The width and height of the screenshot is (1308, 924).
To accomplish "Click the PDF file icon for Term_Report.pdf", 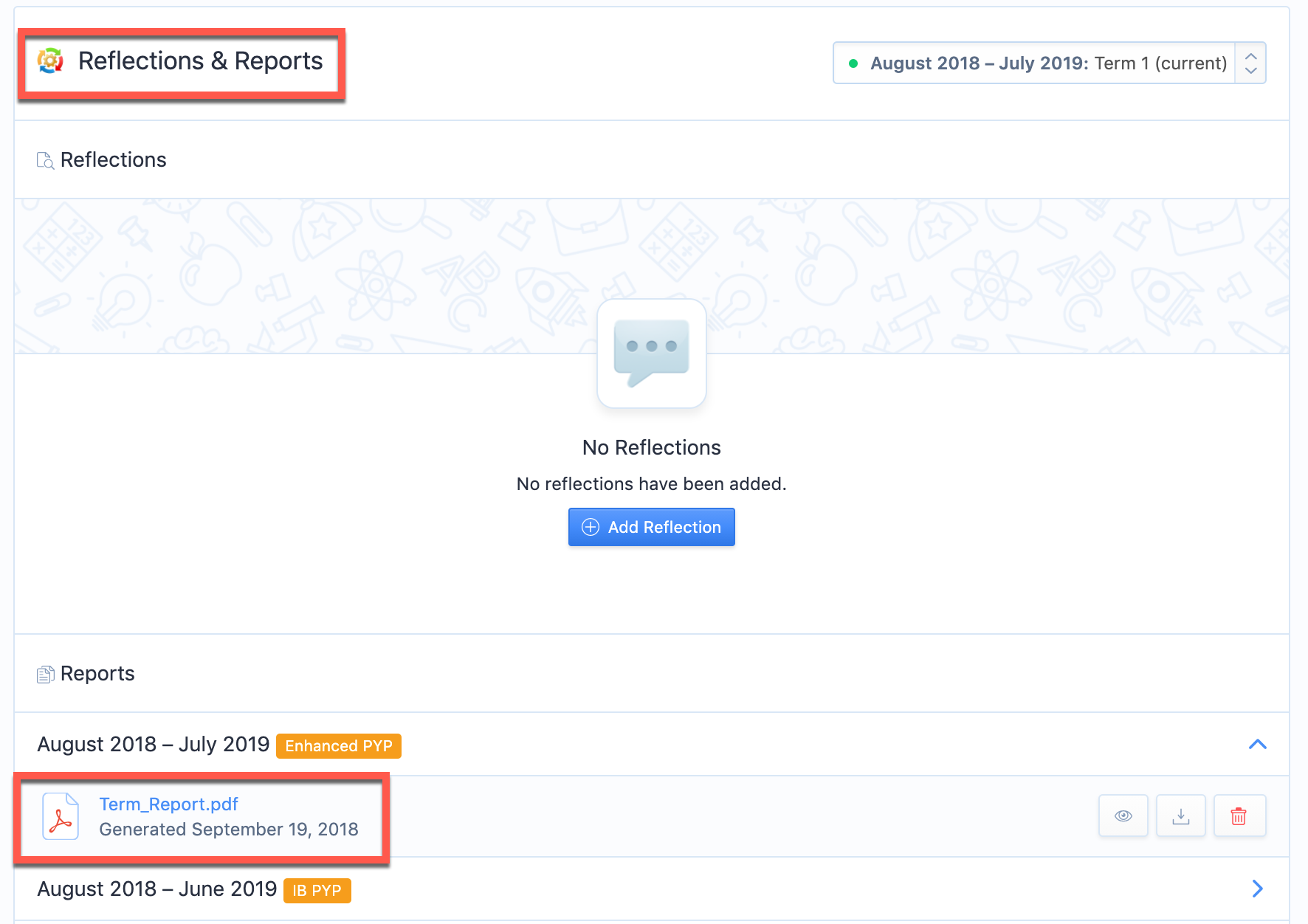I will tap(61, 816).
